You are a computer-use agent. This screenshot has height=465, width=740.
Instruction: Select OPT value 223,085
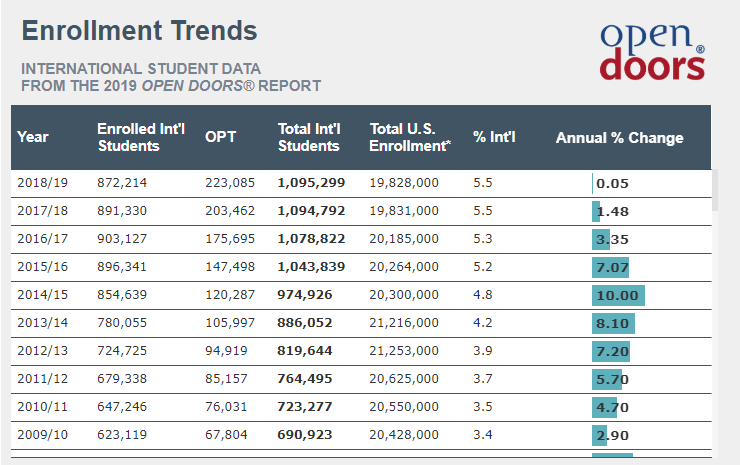coord(230,183)
